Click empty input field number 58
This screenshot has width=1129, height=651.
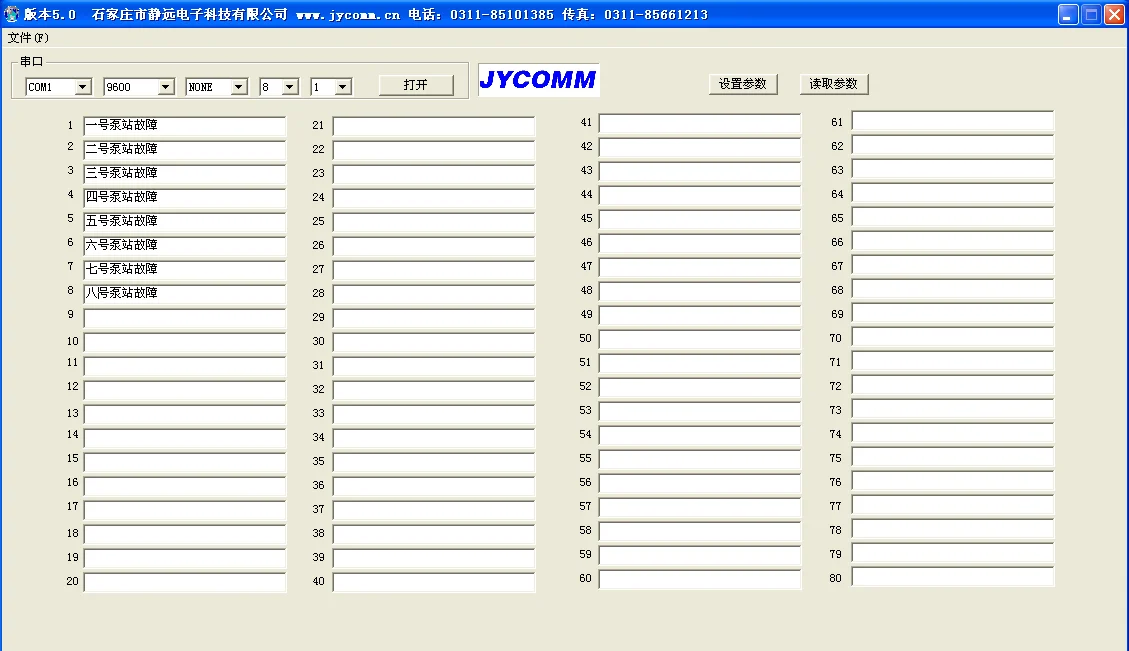[x=700, y=531]
